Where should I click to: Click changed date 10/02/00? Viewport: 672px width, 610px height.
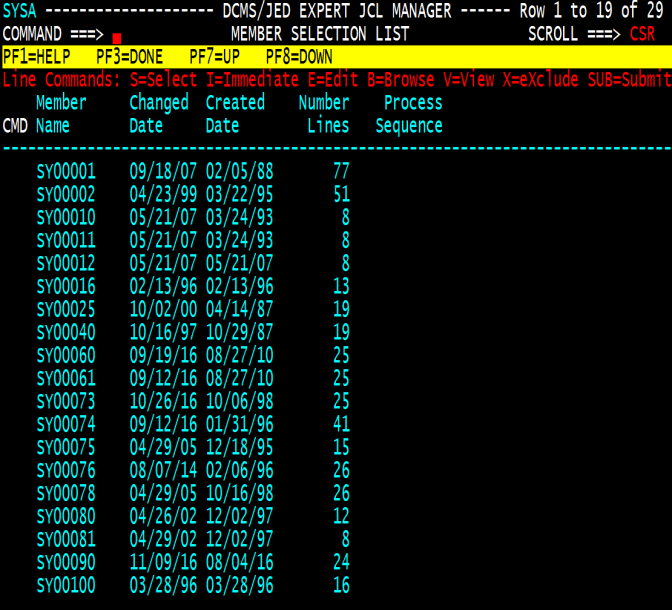[x=163, y=310]
